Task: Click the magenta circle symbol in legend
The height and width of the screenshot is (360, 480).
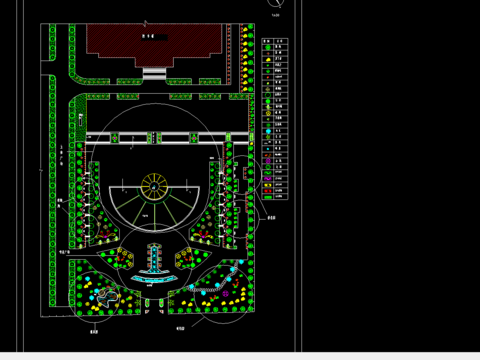Action: (268, 161)
